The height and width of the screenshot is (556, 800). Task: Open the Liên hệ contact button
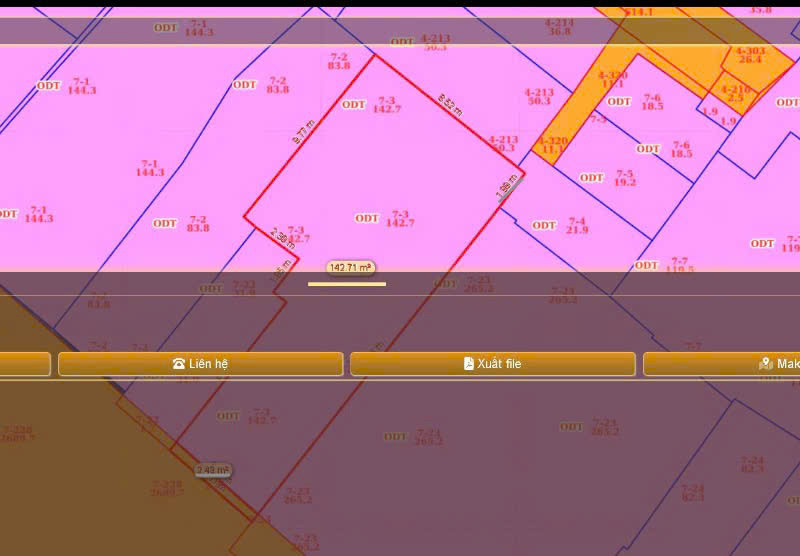[201, 364]
